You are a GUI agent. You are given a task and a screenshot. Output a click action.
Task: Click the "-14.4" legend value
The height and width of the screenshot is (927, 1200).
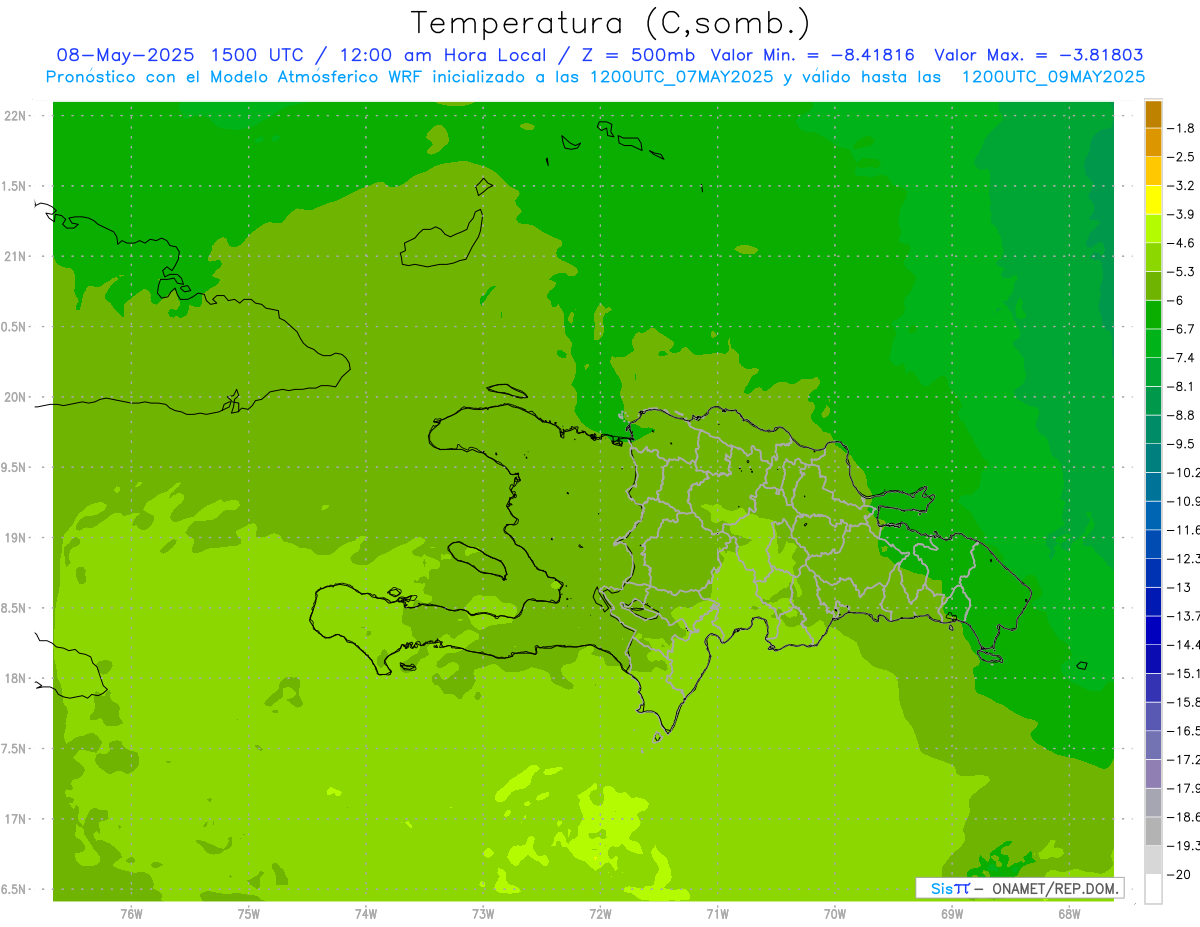(x=1185, y=644)
